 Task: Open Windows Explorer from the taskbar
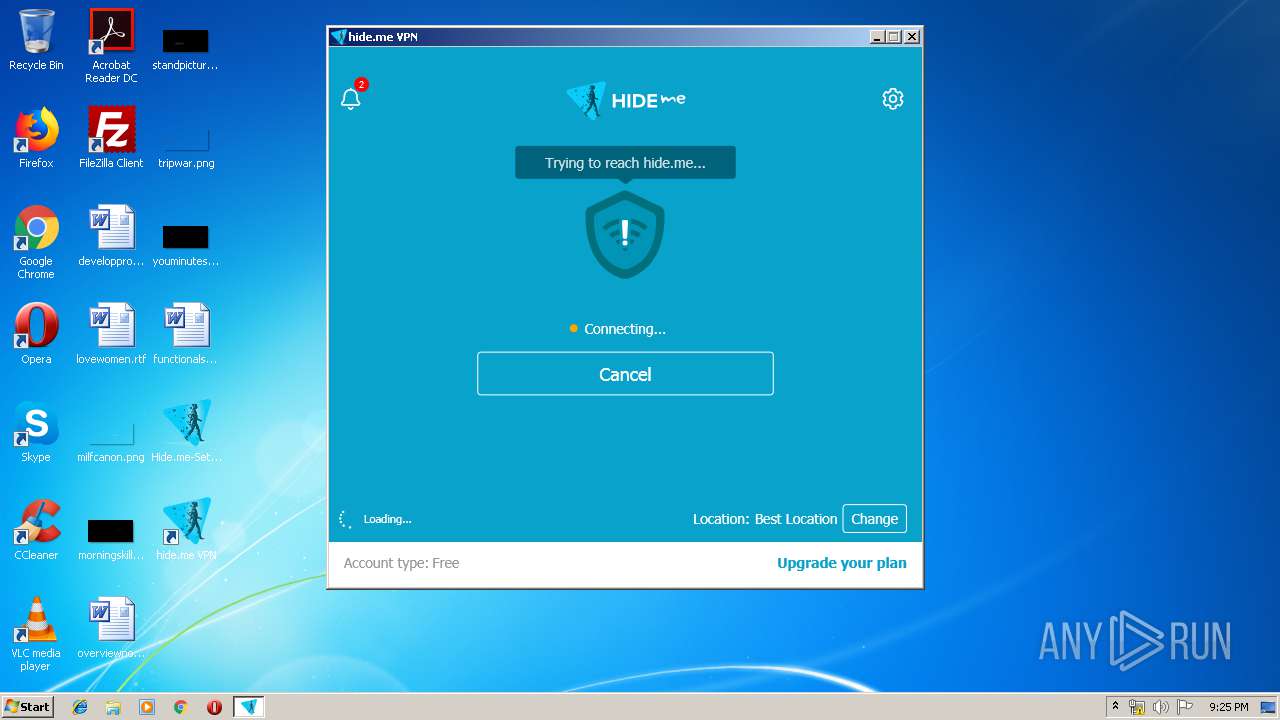(x=113, y=707)
